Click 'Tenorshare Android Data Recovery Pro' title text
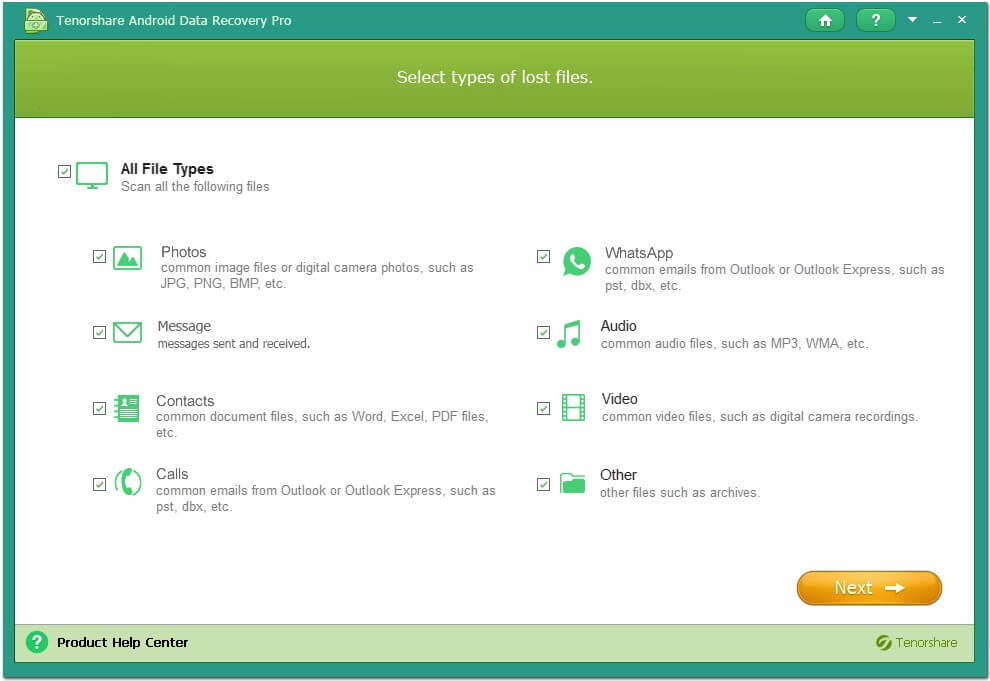Viewport: 990px width, 681px height. pos(174,20)
